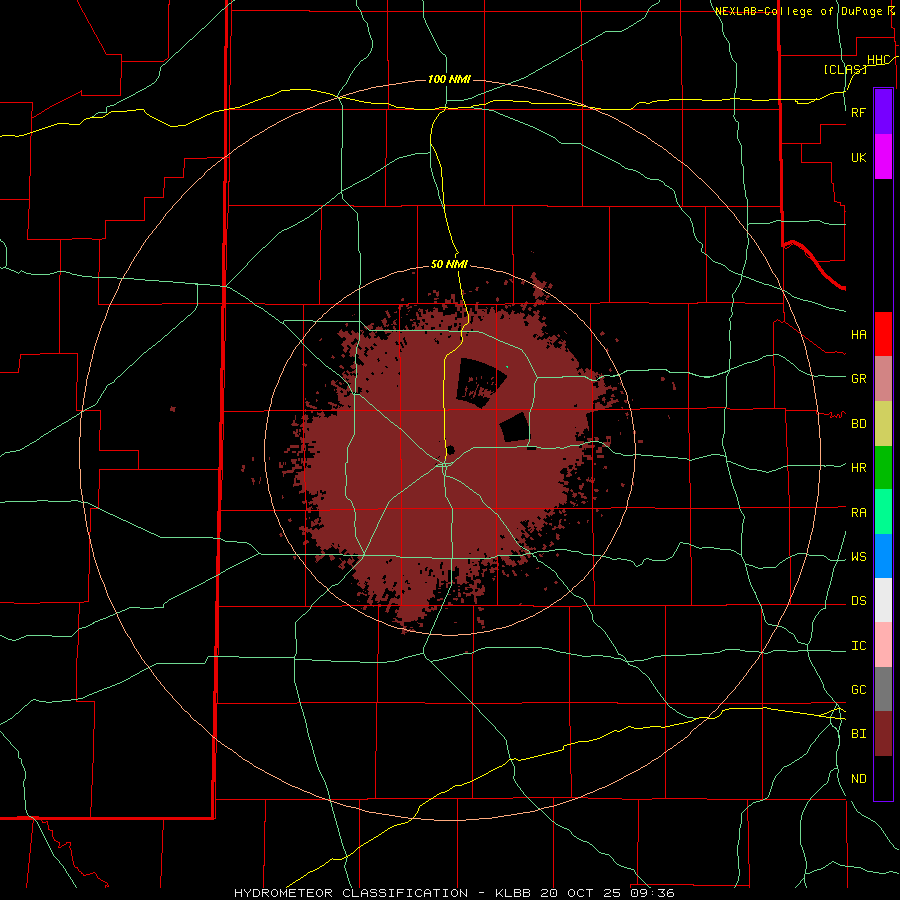
Task: Click the KLBB station identifier
Action: click(x=513, y=893)
